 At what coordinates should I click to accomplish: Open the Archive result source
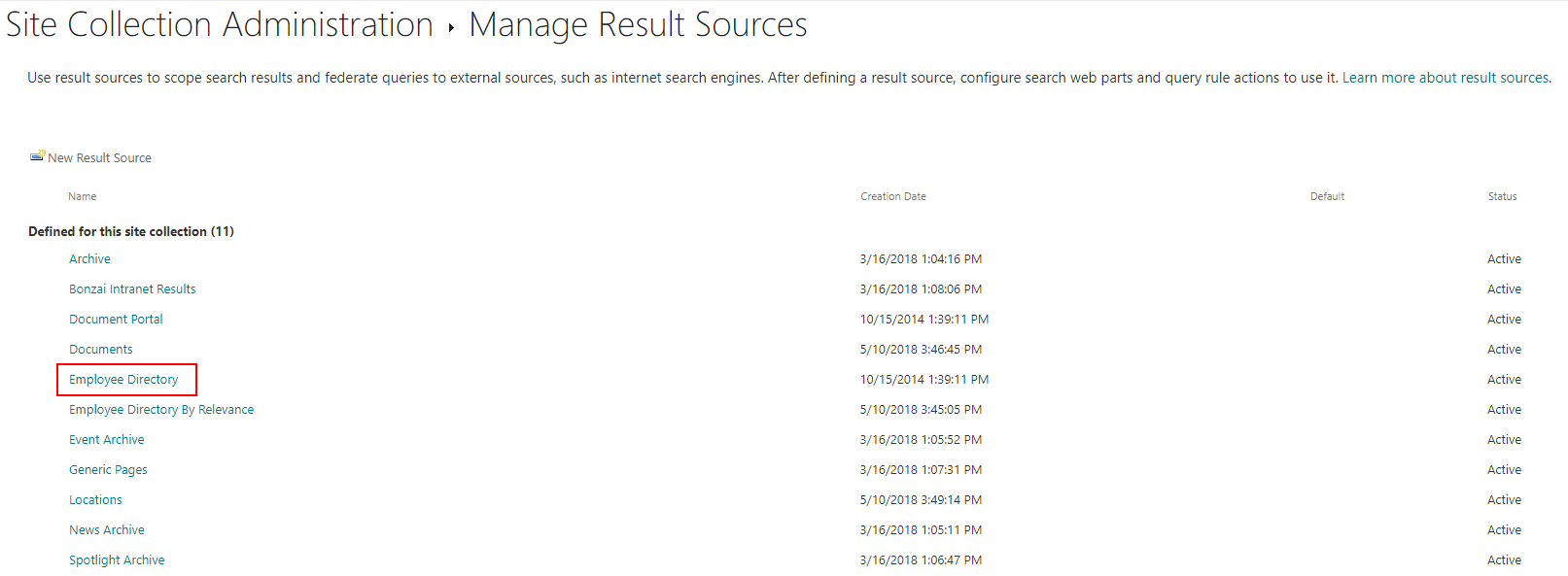point(89,259)
